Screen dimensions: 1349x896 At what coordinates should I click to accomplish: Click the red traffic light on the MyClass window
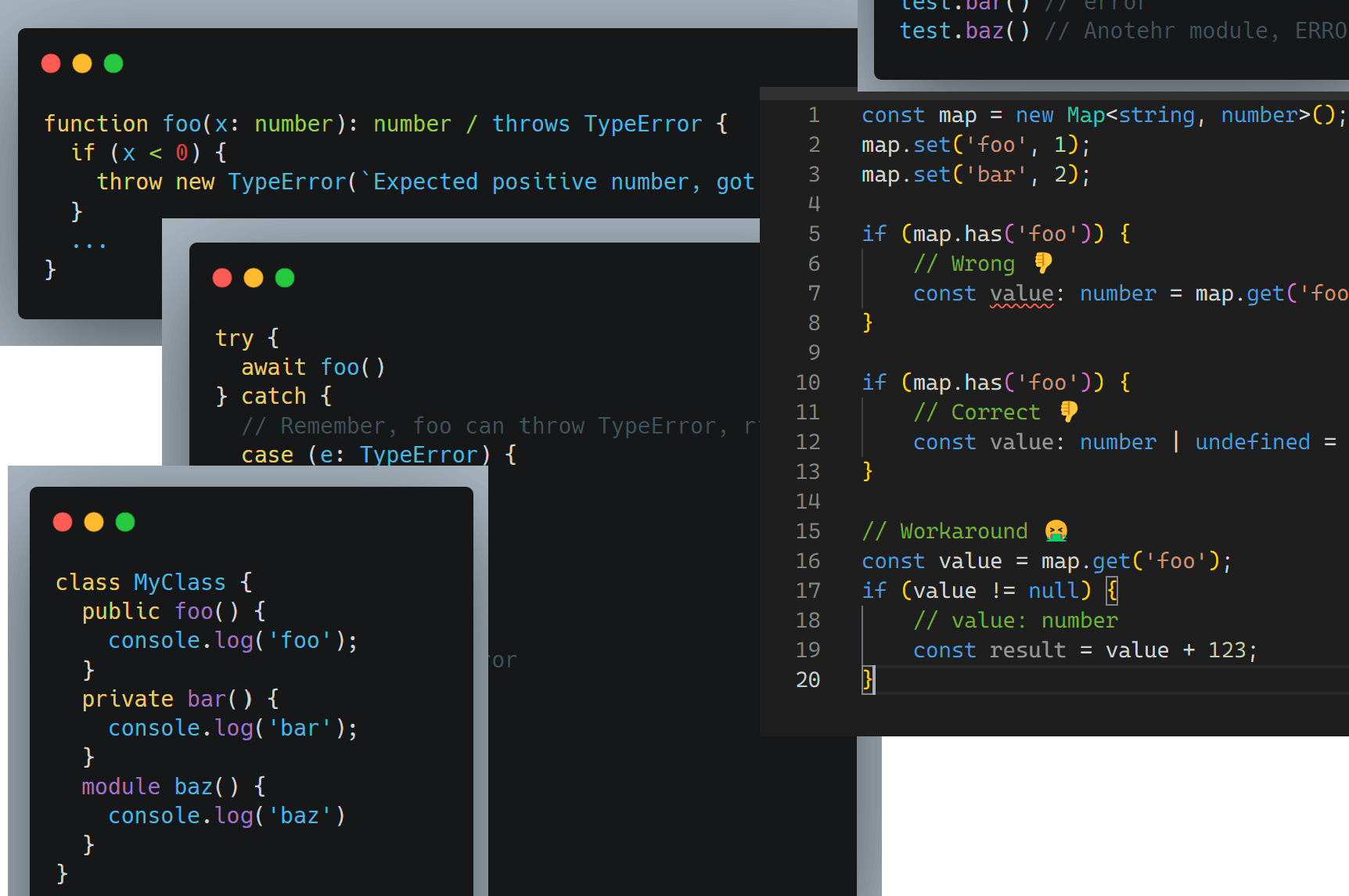62,521
